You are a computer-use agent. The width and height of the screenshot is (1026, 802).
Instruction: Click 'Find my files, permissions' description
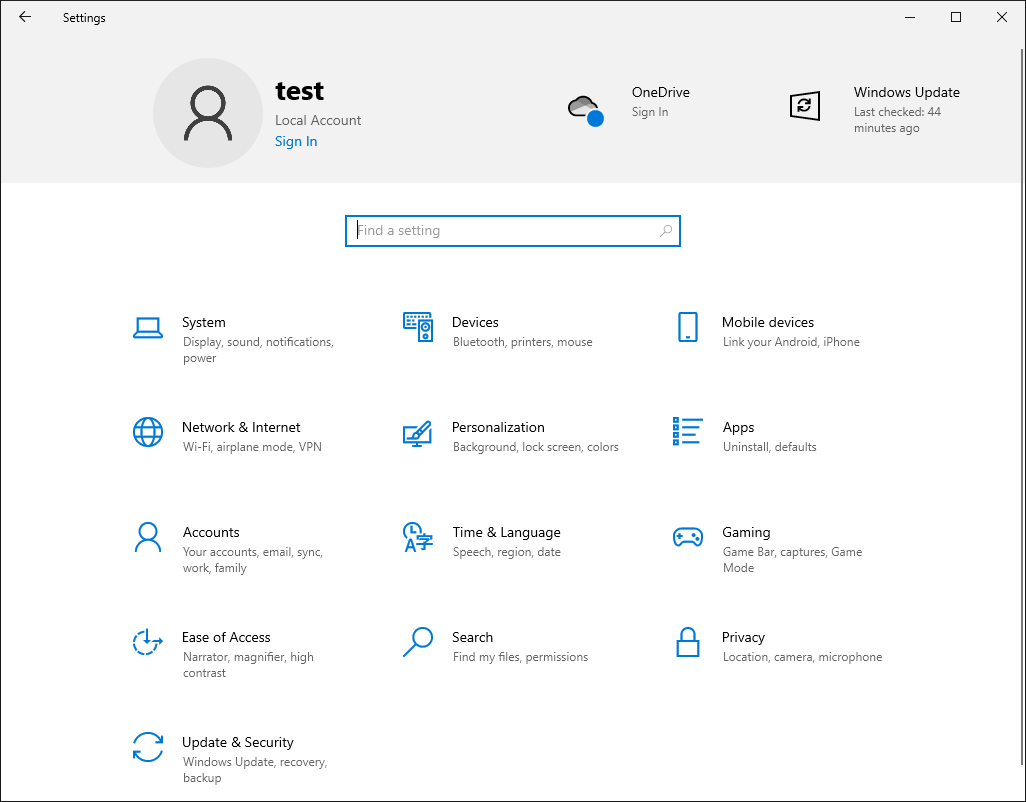(520, 657)
